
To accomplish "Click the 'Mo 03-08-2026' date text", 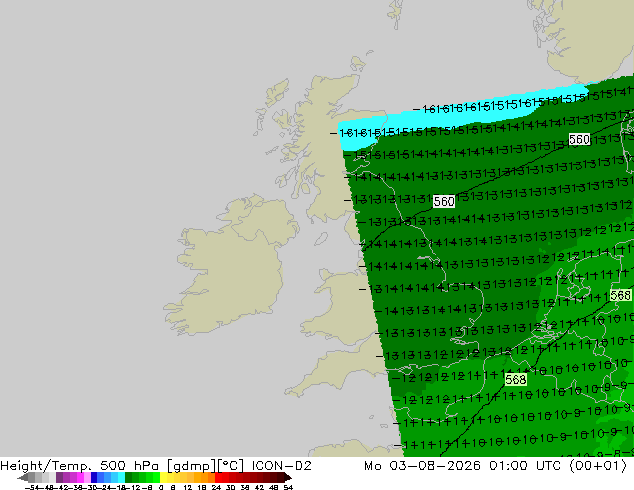I will point(422,466).
